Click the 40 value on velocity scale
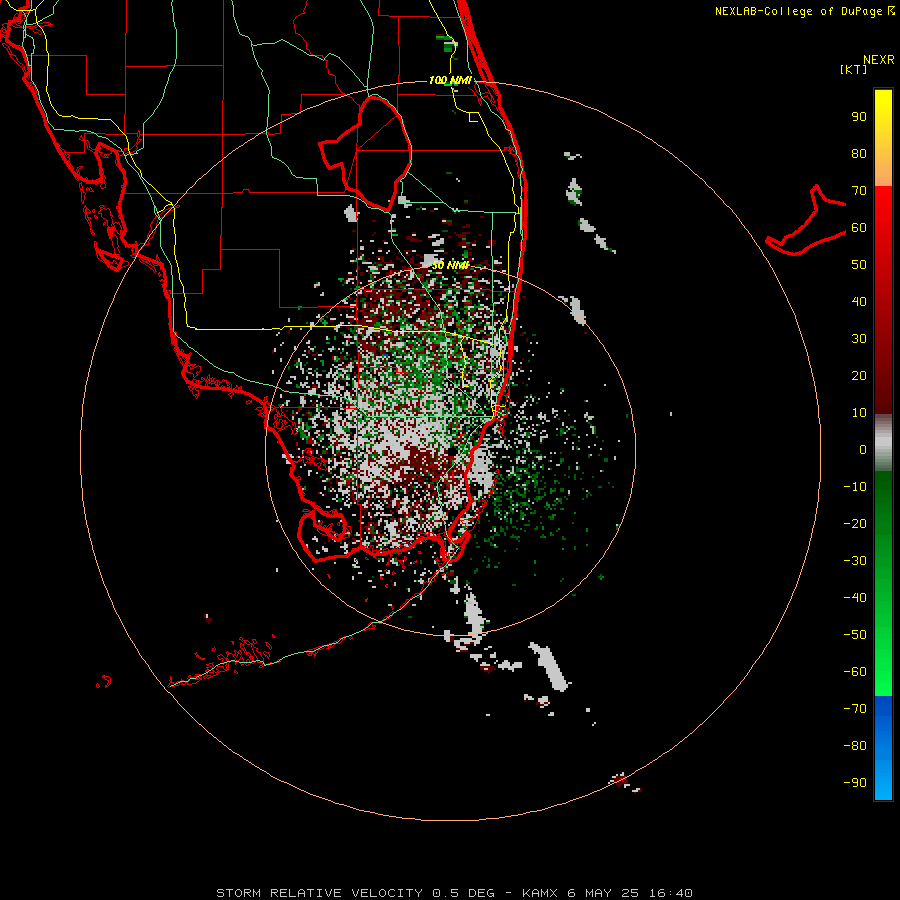Image resolution: width=900 pixels, height=900 pixels. tap(859, 302)
